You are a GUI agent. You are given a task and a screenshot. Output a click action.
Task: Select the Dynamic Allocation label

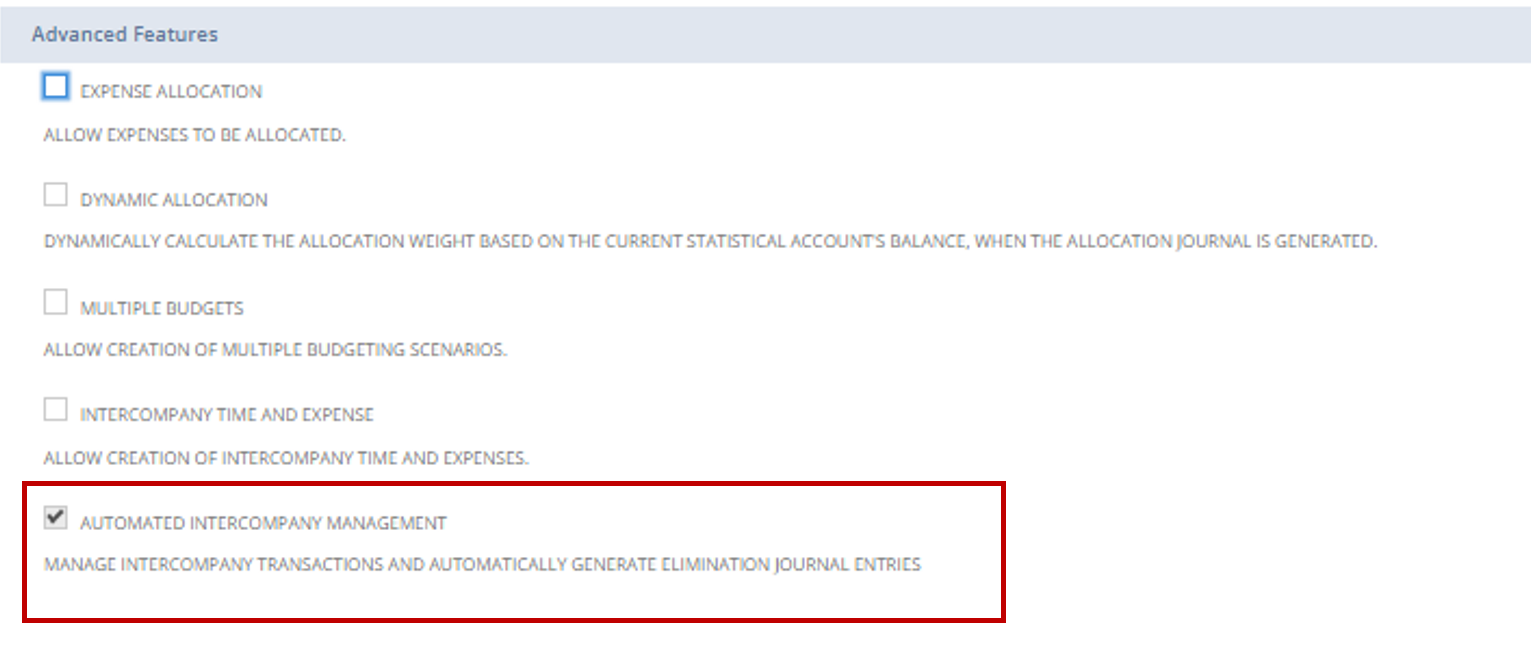click(174, 200)
